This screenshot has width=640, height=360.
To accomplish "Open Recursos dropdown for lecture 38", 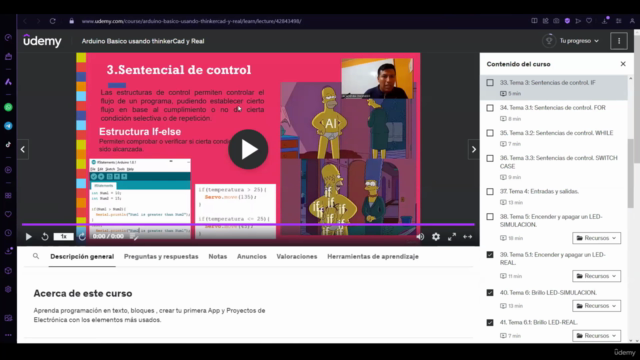I will tap(596, 238).
